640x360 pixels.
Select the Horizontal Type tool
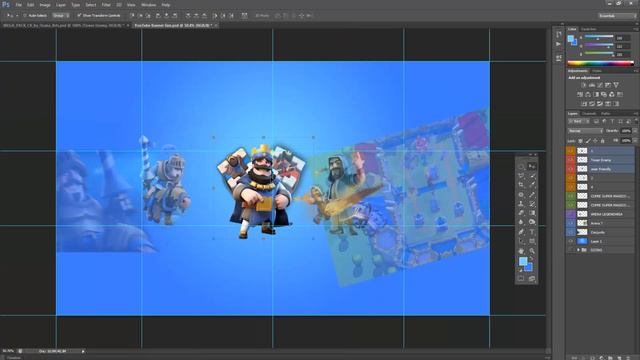tap(532, 232)
